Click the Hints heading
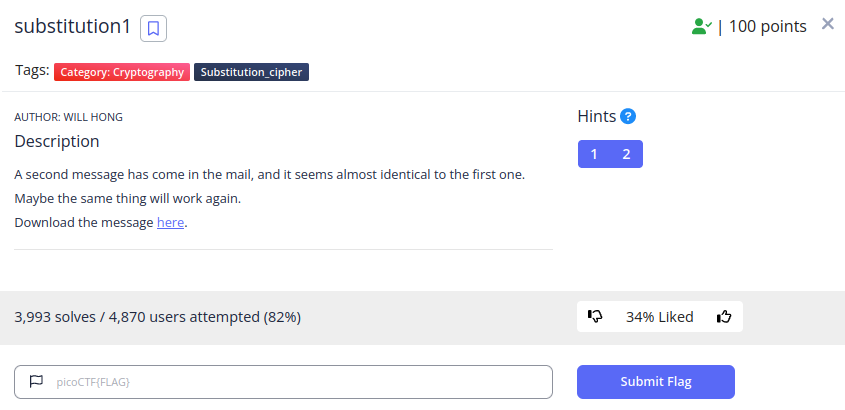This screenshot has width=845, height=410. pyautogui.click(x=597, y=116)
